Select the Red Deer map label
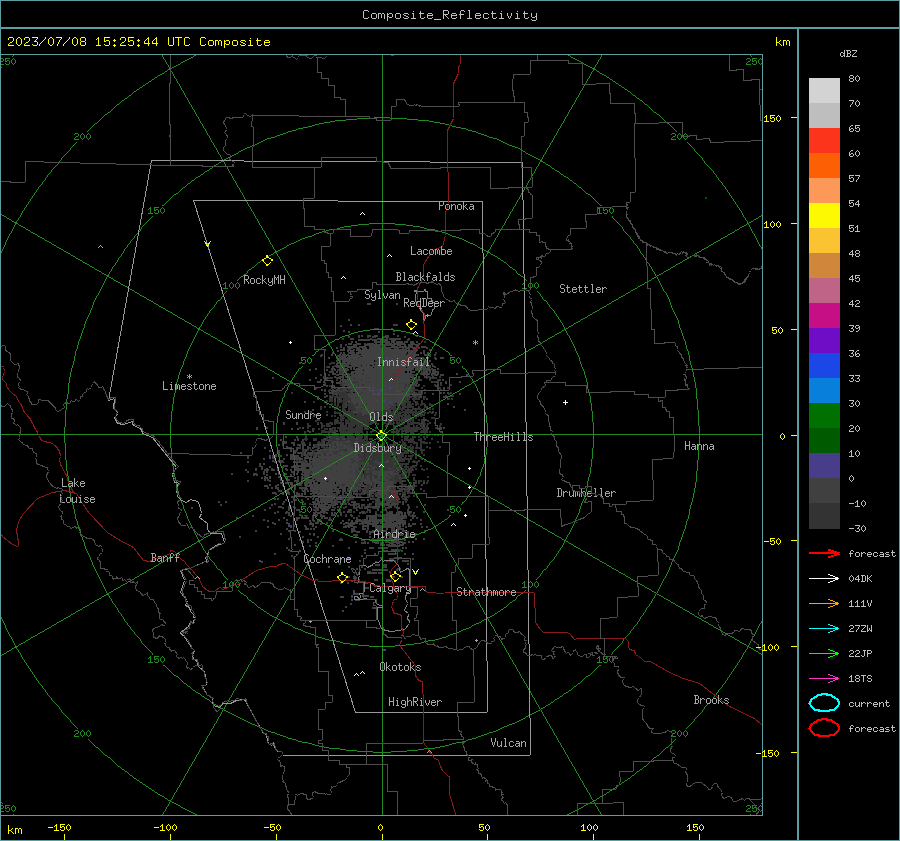Screen dimensions: 900x841 pos(424,303)
